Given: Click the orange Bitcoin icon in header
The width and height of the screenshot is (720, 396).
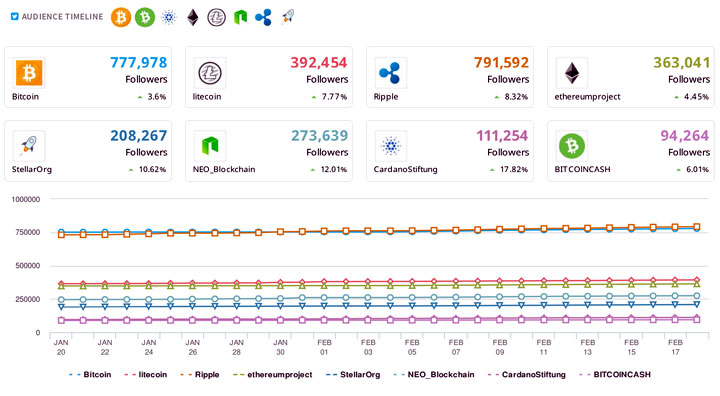Looking at the screenshot, I should [121, 17].
